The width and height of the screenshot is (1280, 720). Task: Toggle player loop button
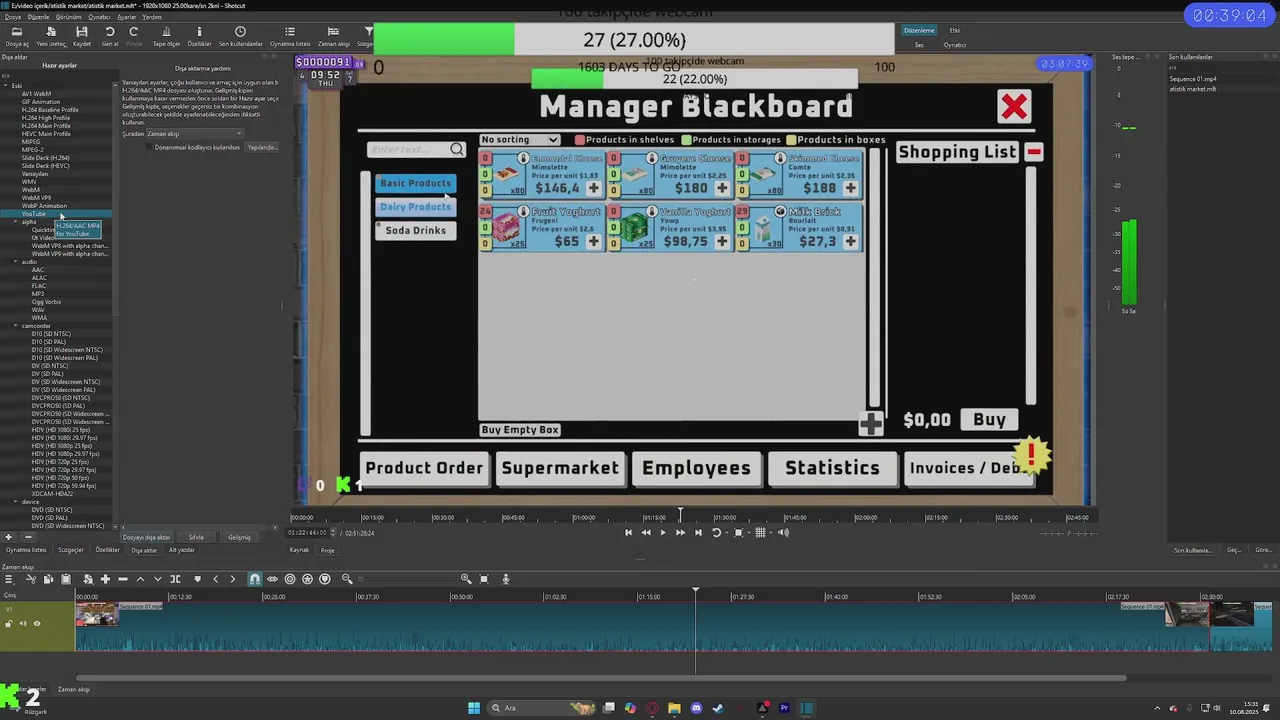click(x=716, y=532)
